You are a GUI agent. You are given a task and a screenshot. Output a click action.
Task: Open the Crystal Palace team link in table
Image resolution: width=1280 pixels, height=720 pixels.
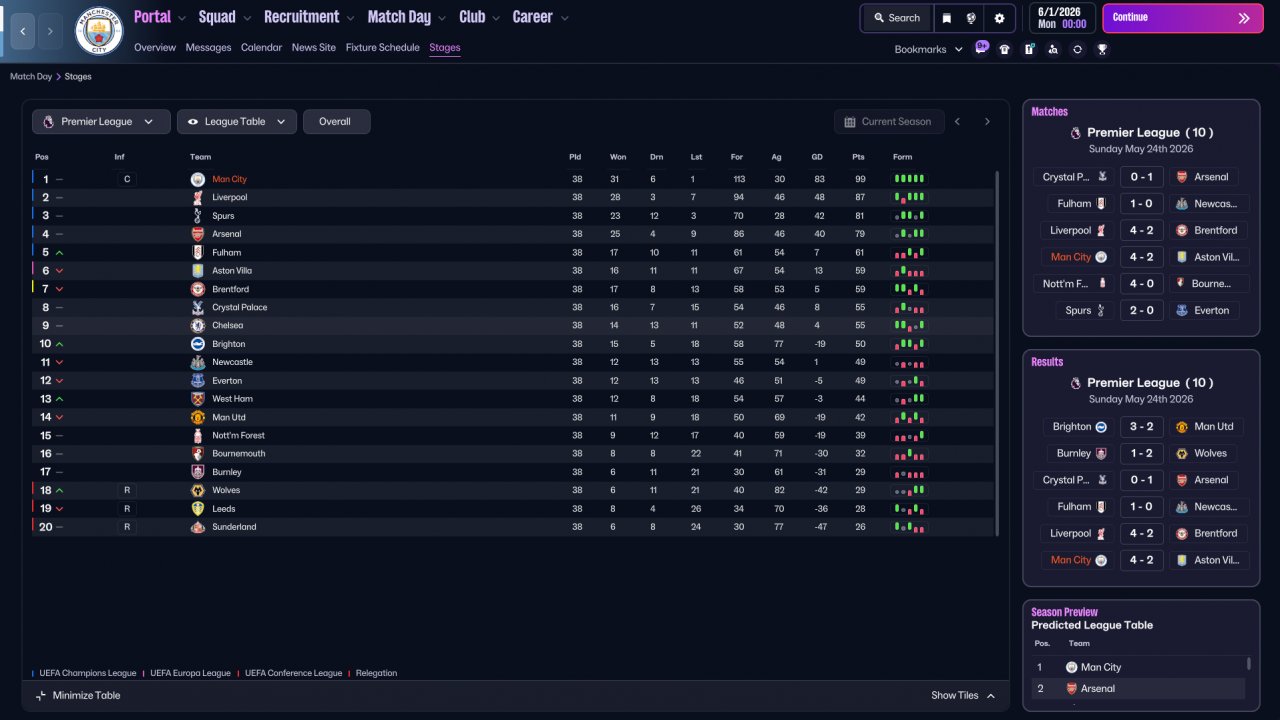240,307
